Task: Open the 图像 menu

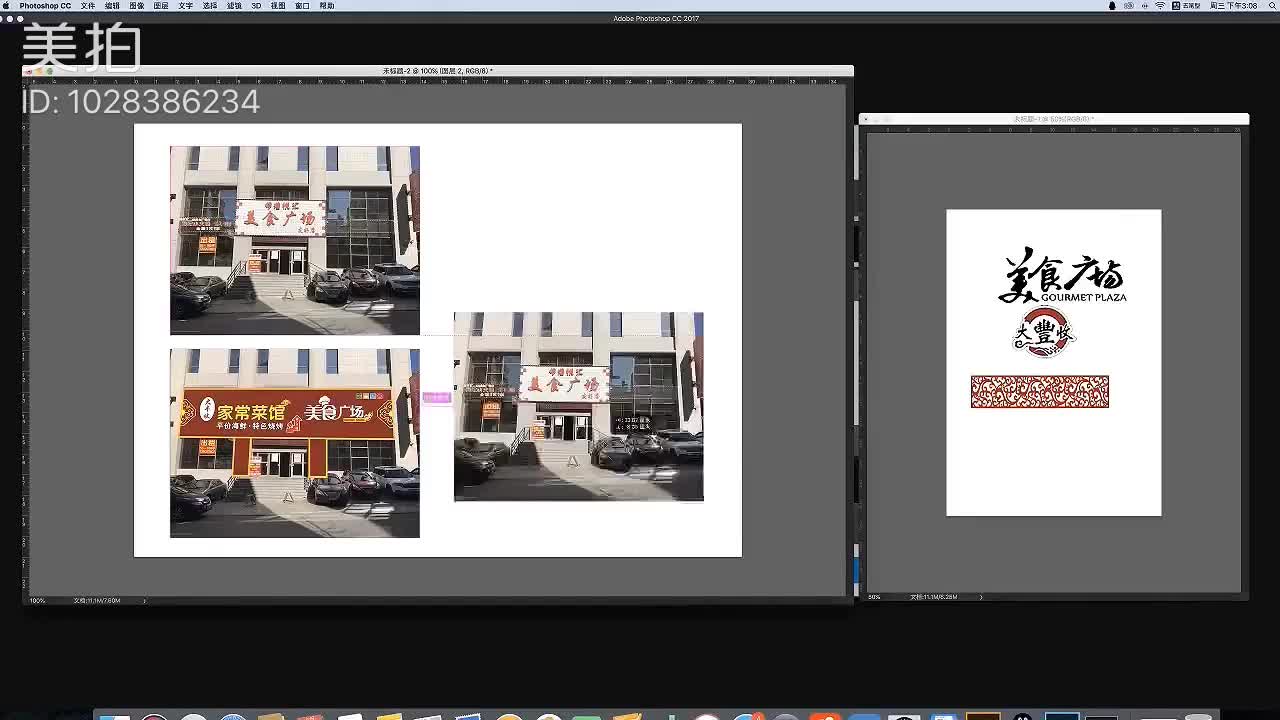Action: 137,6
